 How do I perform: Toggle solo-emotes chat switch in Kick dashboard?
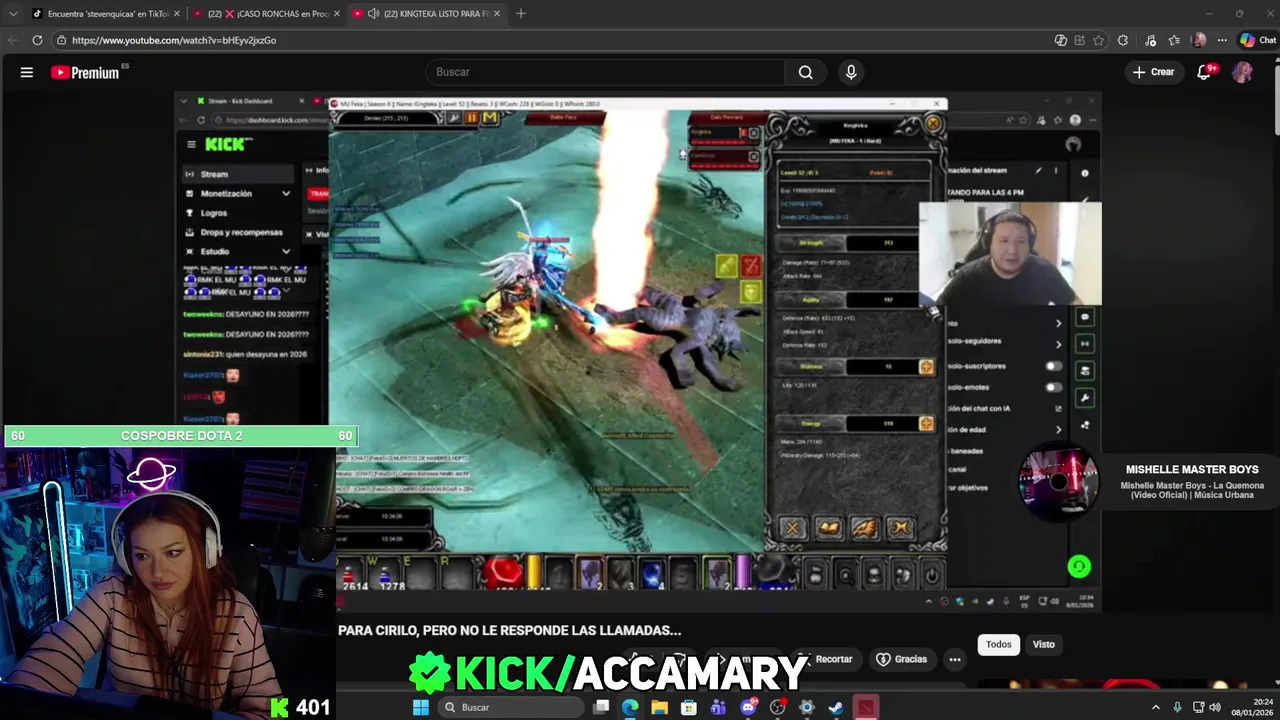[x=1053, y=387]
